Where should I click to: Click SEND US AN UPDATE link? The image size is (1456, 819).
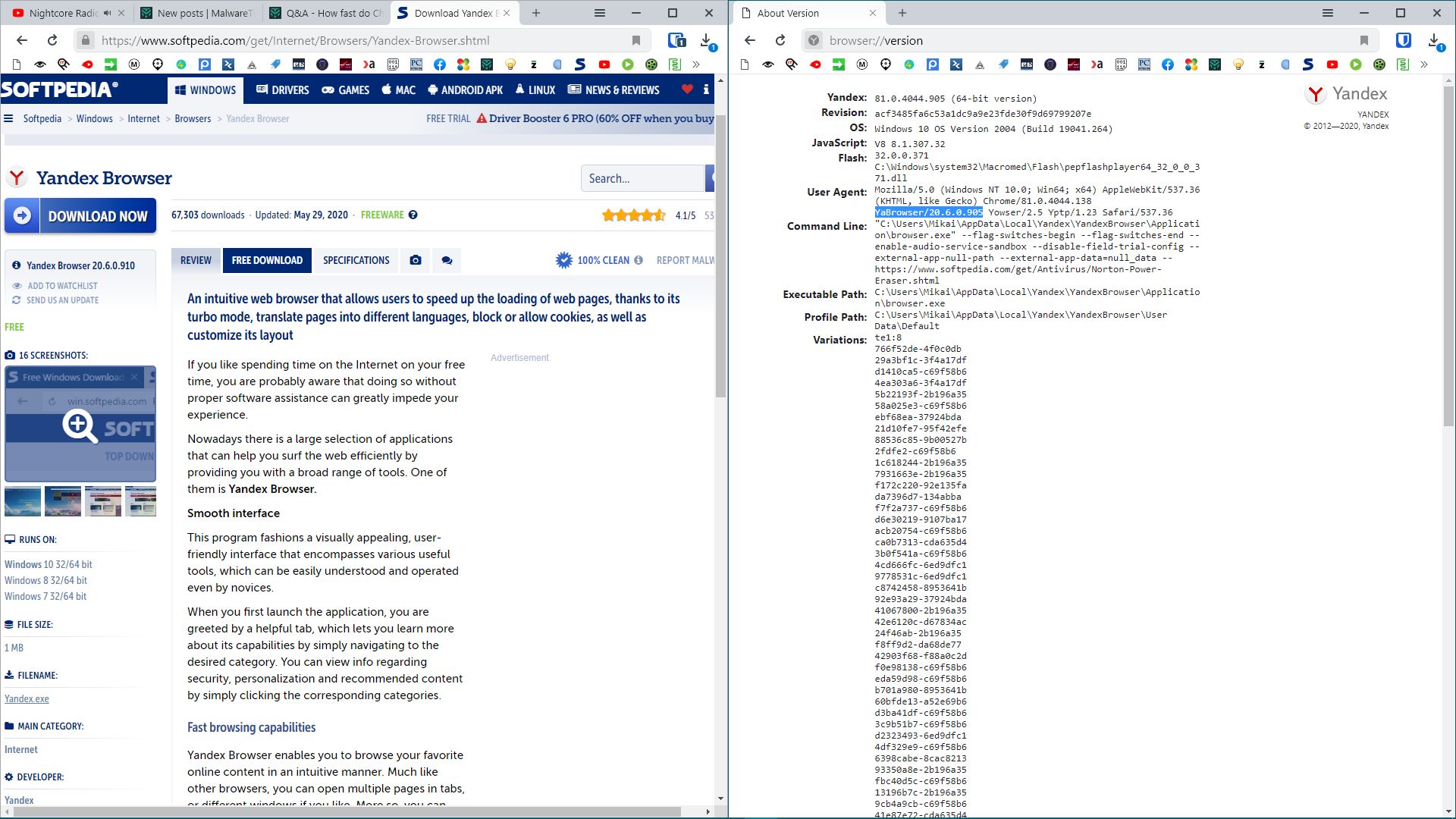tap(62, 300)
